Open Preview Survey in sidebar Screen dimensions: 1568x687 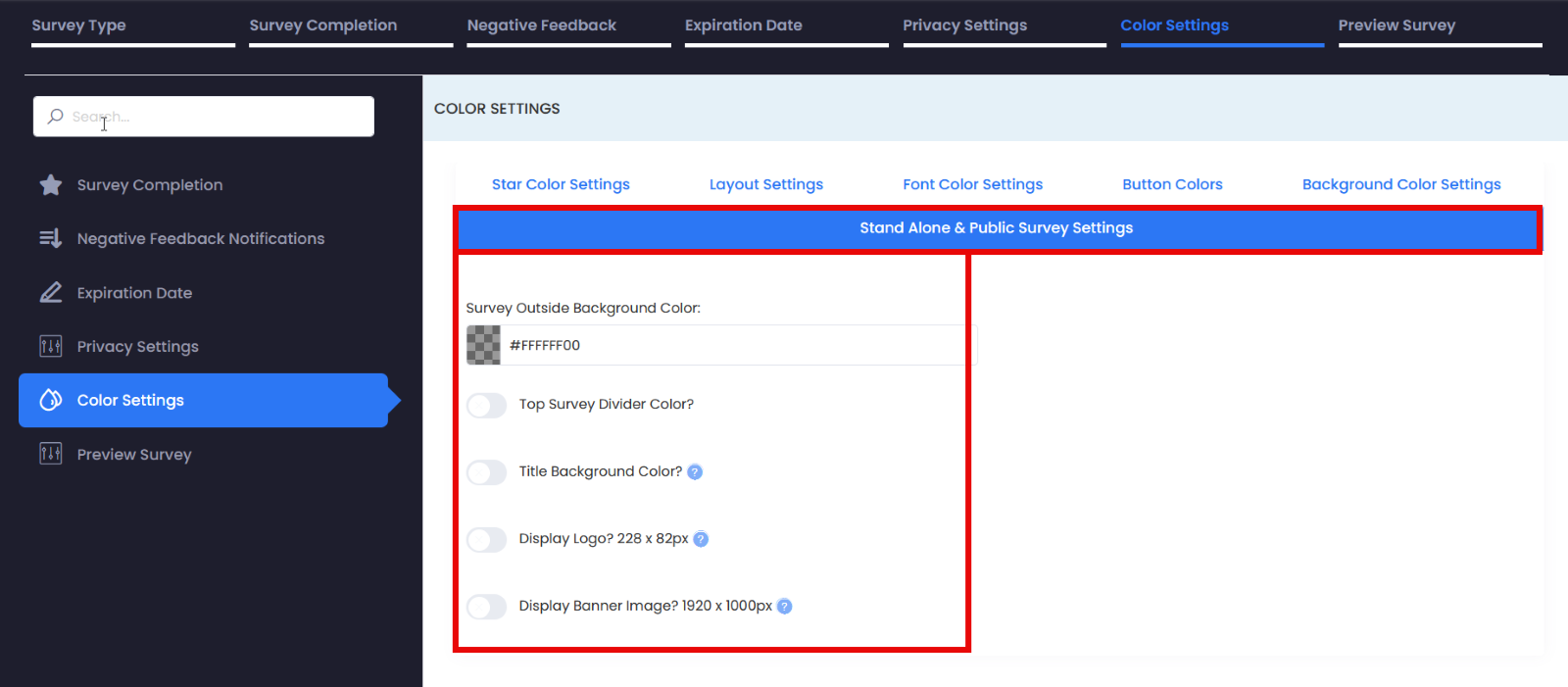coord(204,454)
